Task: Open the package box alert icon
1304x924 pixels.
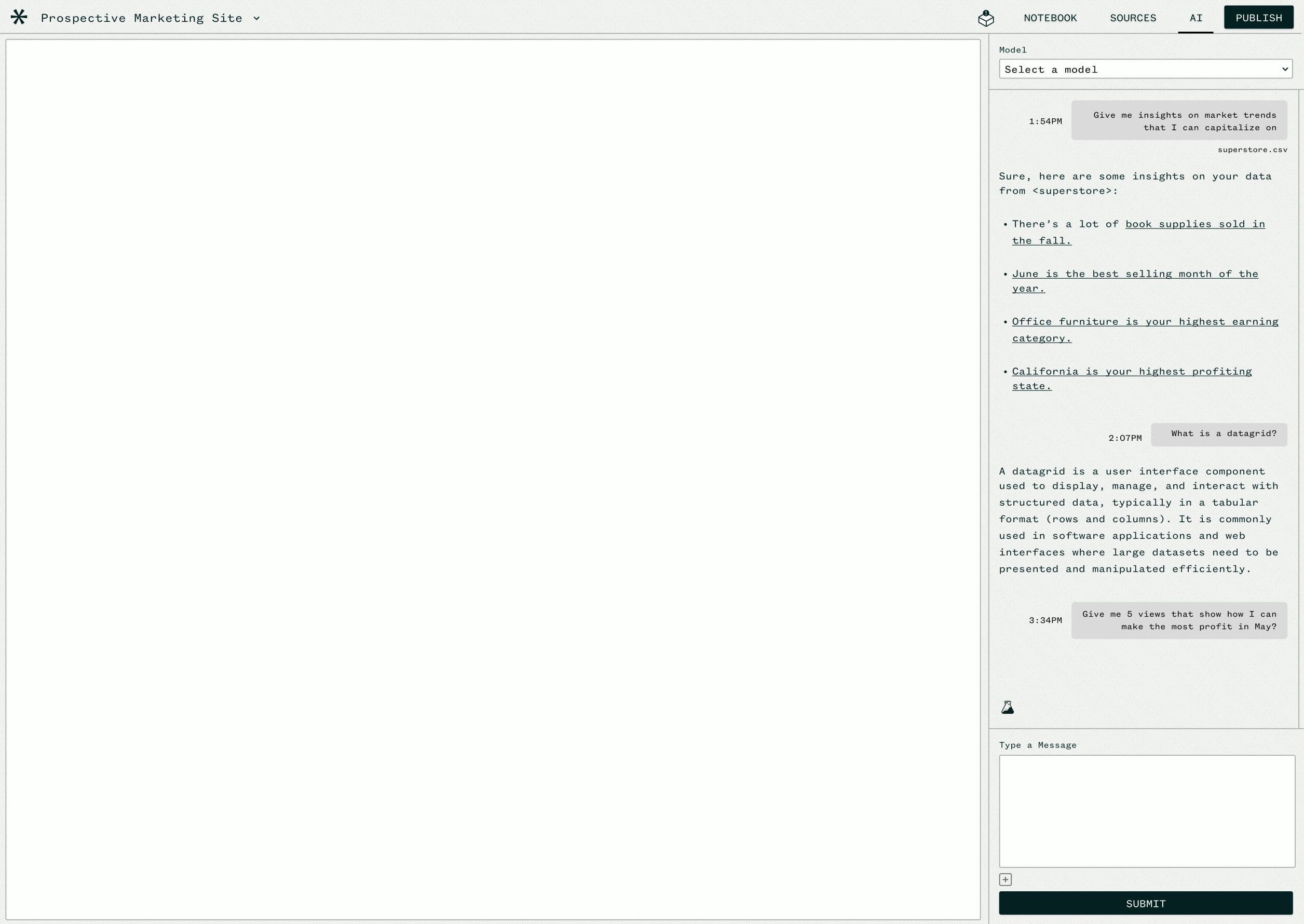Action: pos(985,18)
